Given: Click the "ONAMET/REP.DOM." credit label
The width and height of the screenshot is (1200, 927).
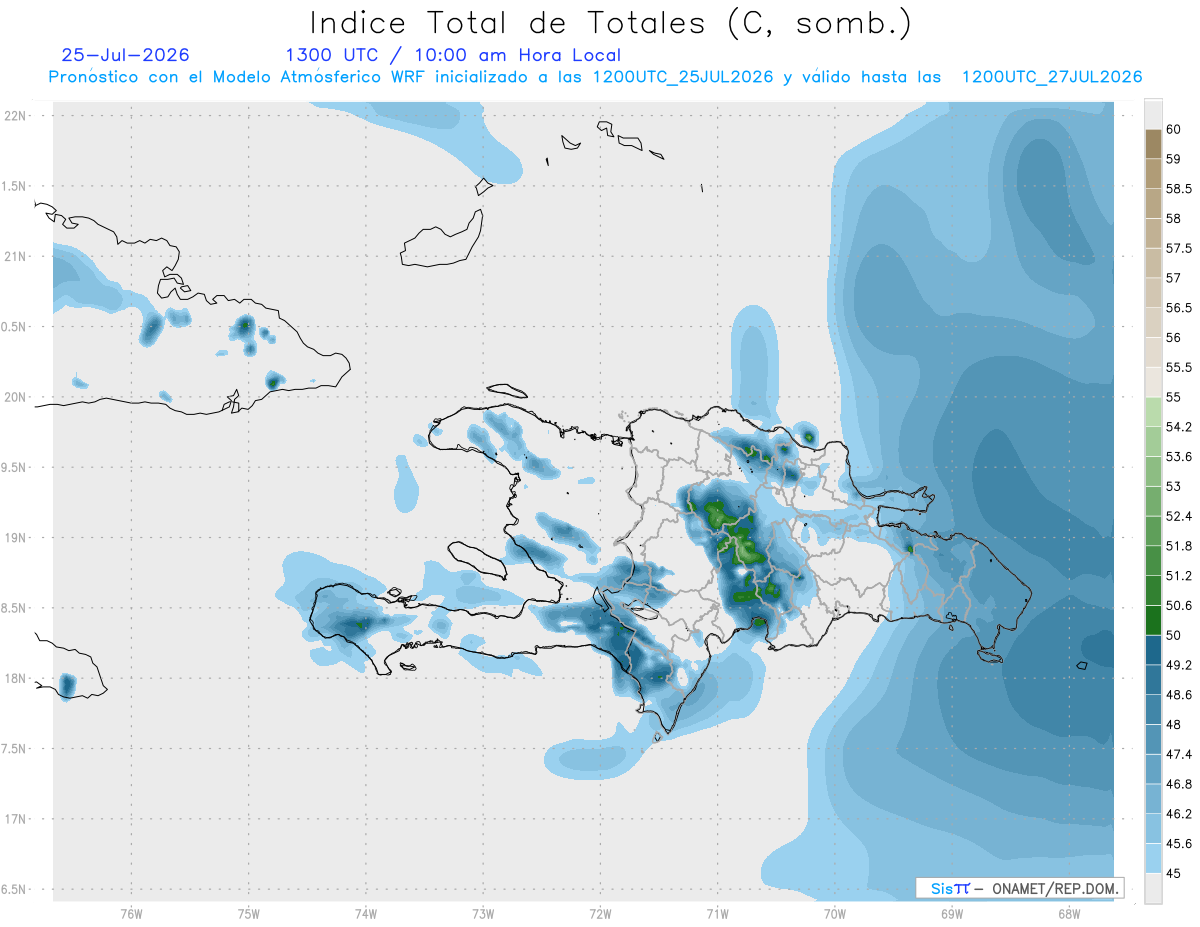Looking at the screenshot, I should click(x=1057, y=888).
